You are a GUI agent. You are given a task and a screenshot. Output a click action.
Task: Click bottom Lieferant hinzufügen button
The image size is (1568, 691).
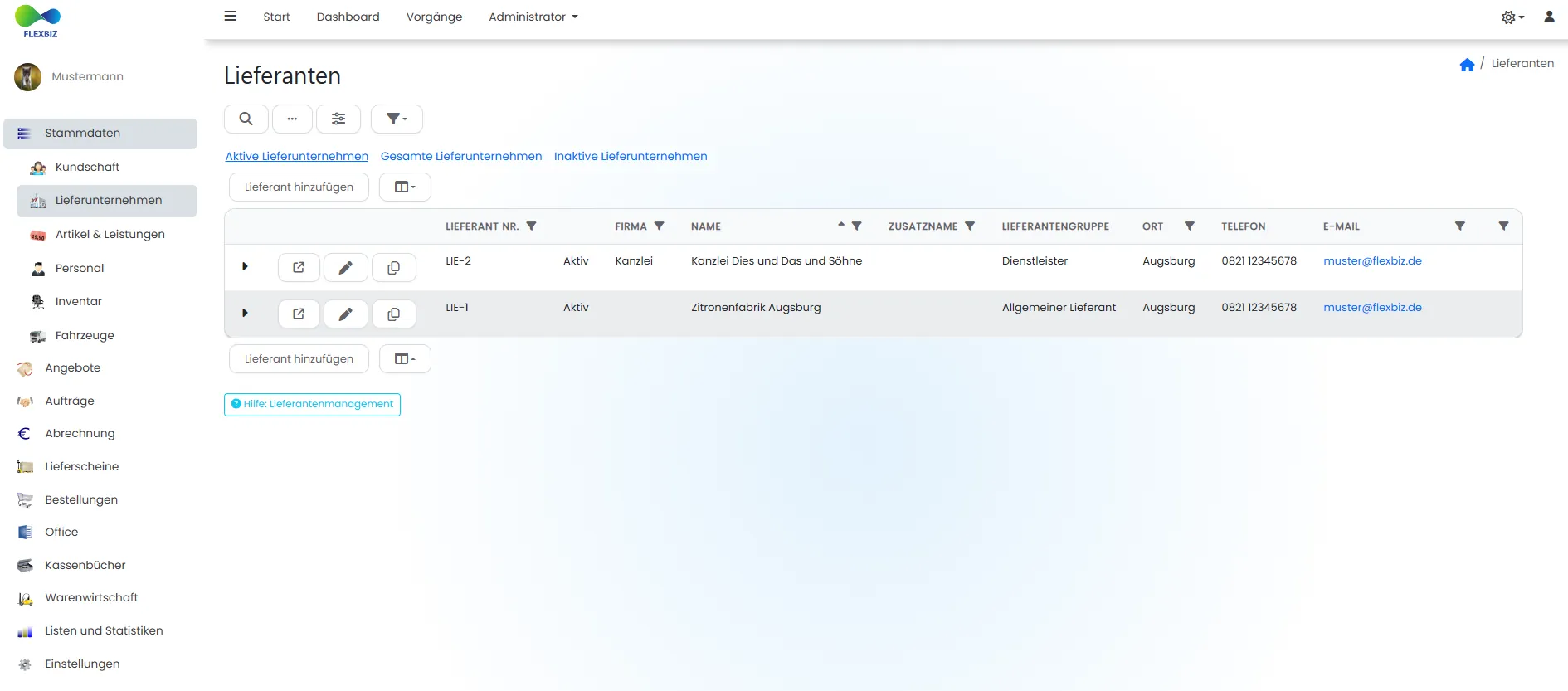[x=299, y=358]
